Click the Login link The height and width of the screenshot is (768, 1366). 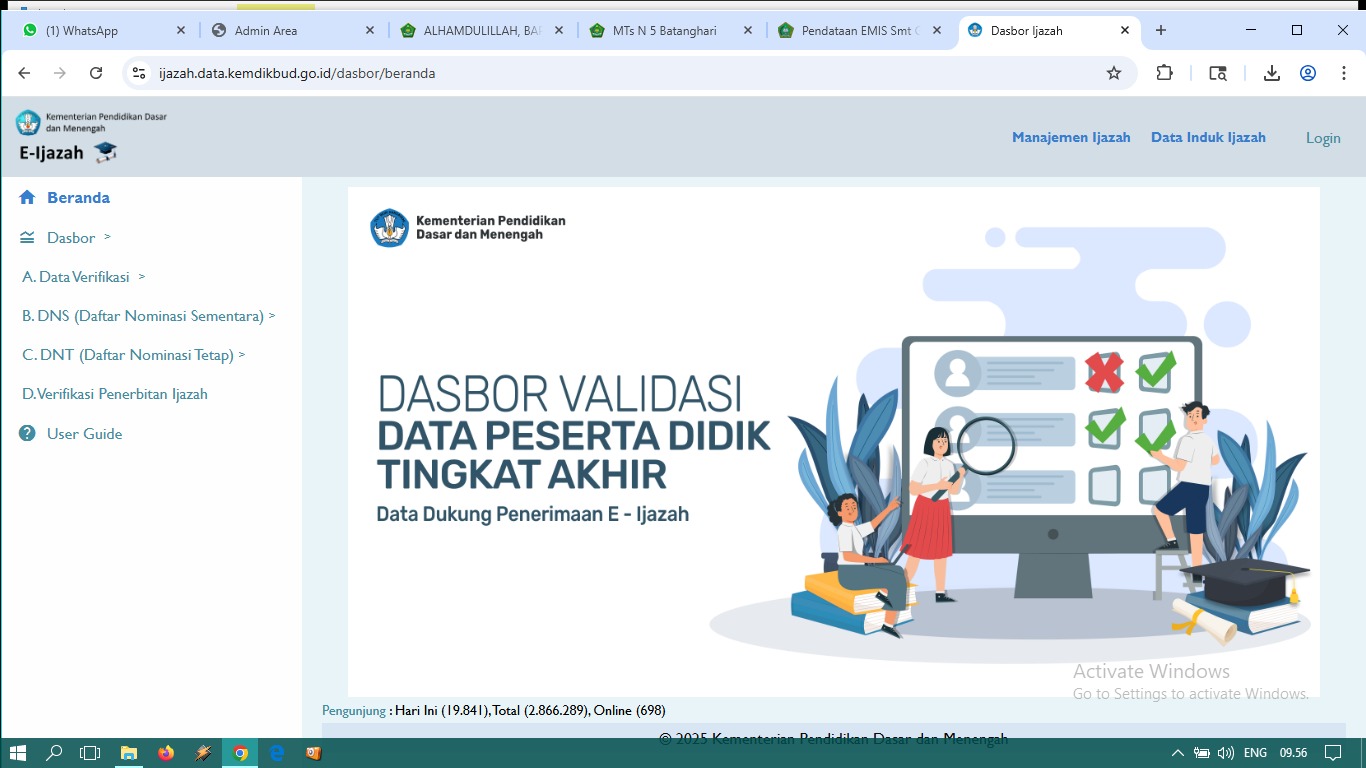1323,137
